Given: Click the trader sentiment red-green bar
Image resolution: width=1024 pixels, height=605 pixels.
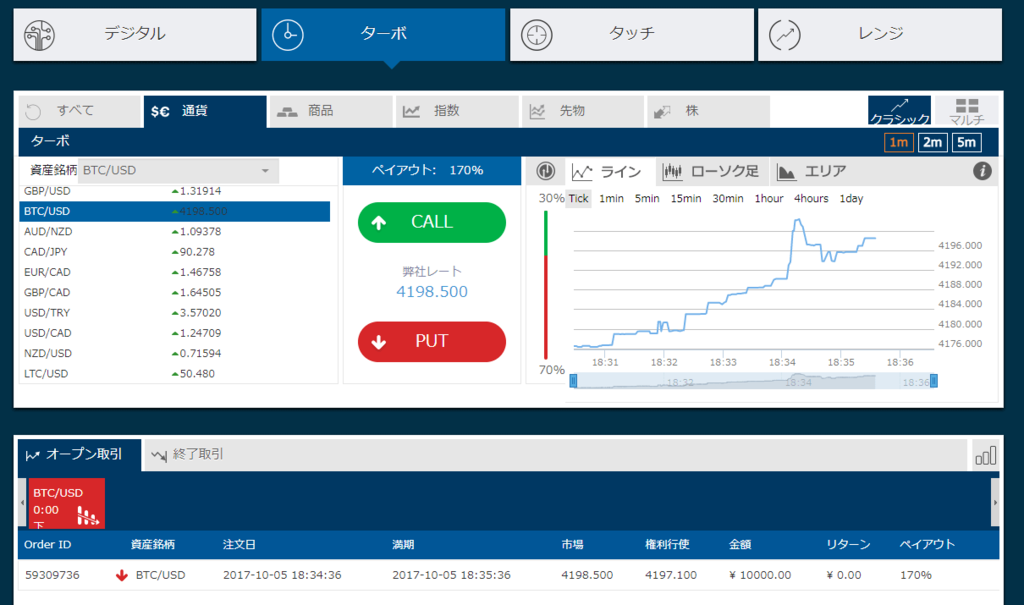Looking at the screenshot, I should (546, 285).
